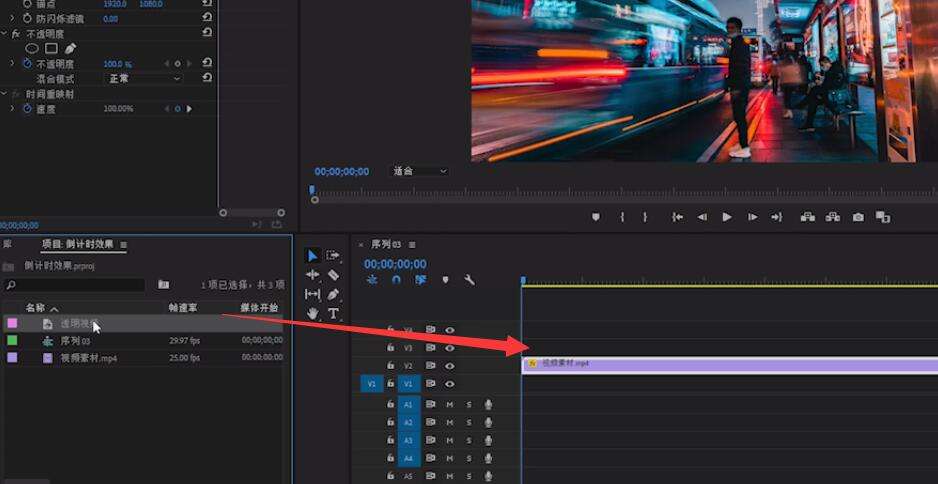
Task: Select 视频素材.mp4 in project panel
Action: click(89, 358)
